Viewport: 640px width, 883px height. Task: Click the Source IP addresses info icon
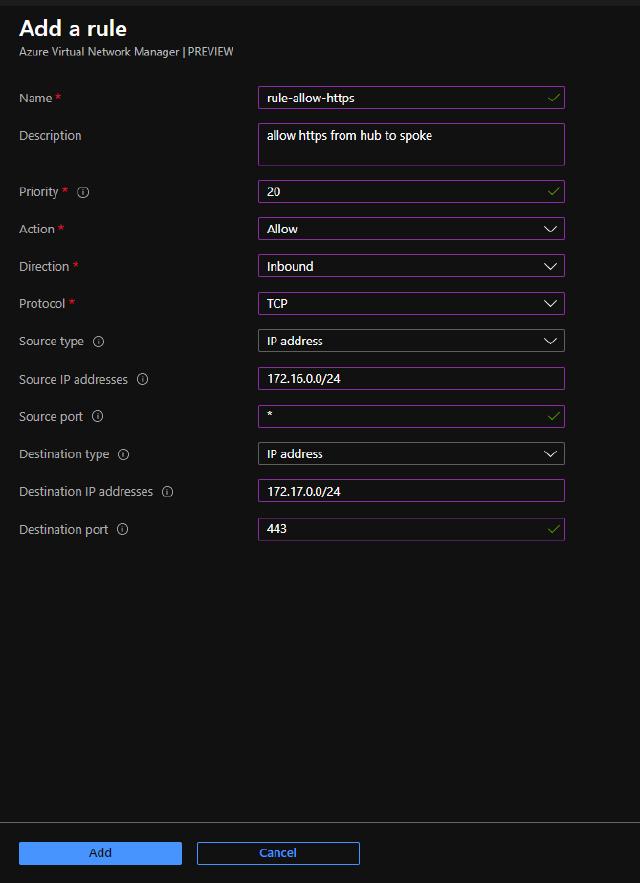point(142,380)
